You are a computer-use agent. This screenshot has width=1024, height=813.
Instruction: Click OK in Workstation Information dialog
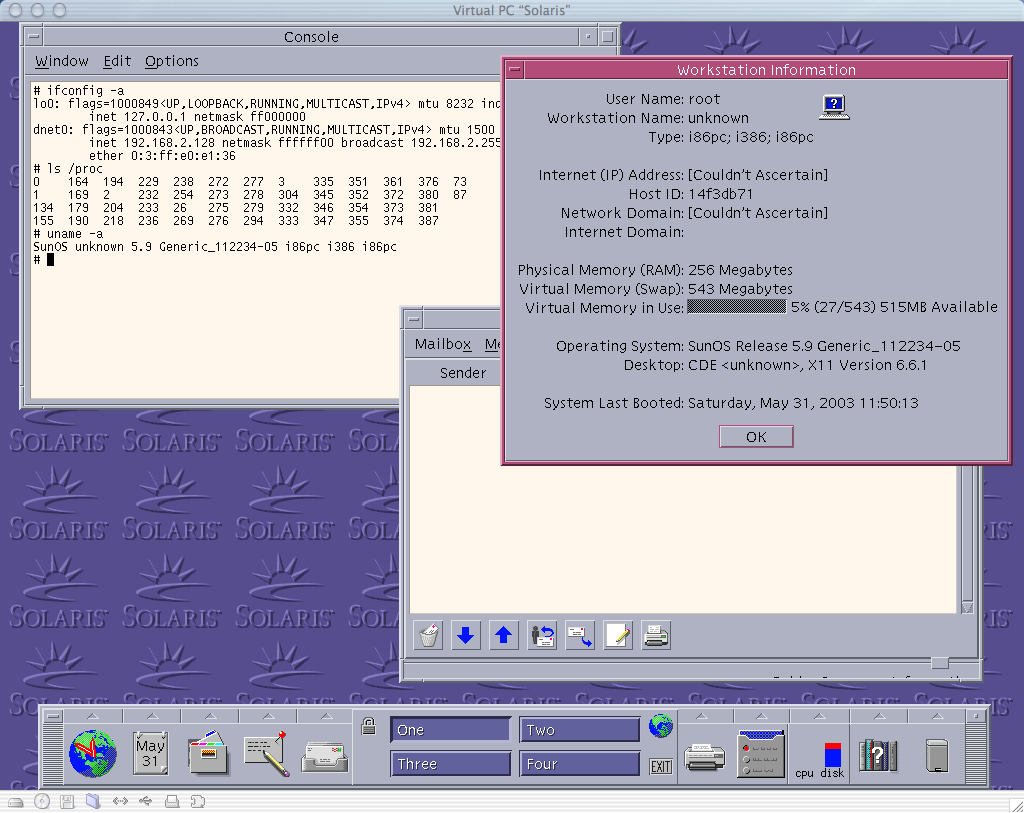click(x=756, y=437)
